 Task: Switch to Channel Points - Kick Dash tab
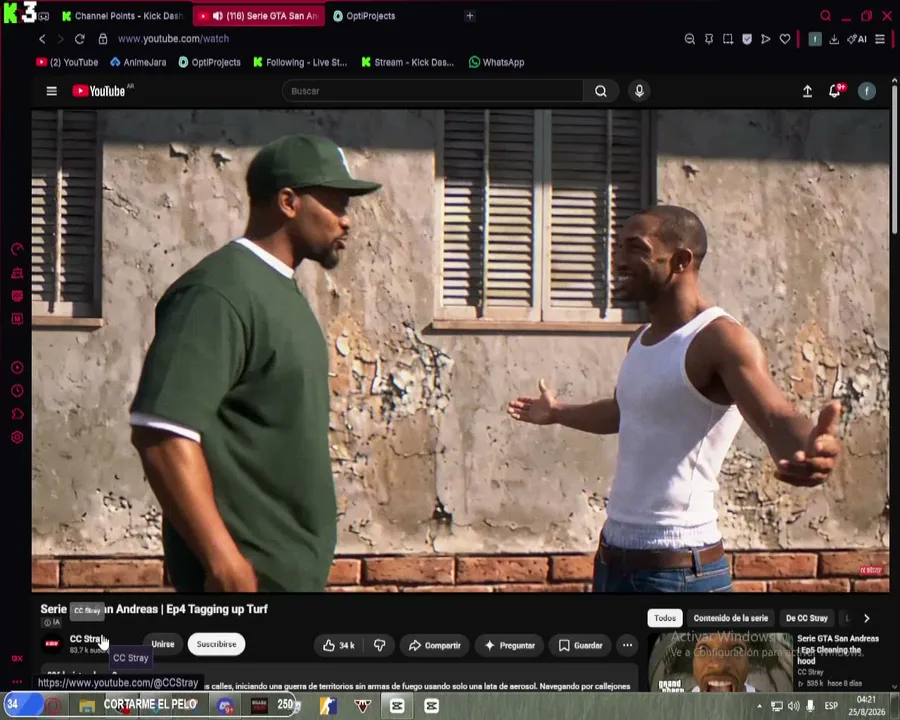pyautogui.click(x=123, y=16)
